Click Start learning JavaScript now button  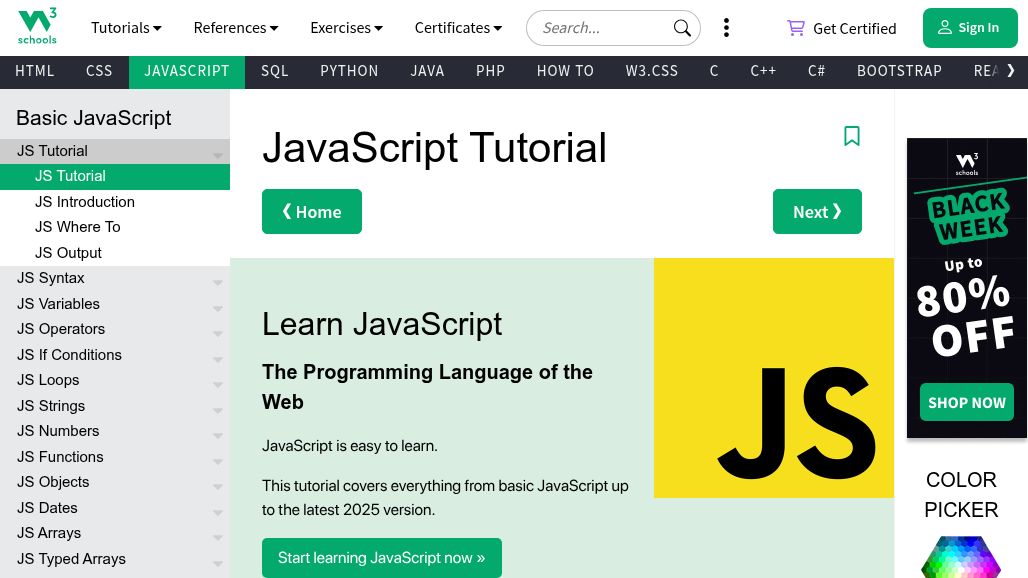381,558
